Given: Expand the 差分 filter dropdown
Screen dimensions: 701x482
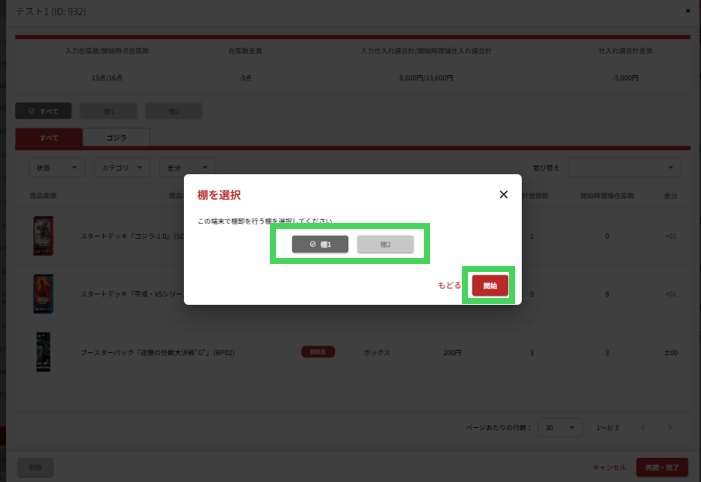Looking at the screenshot, I should click(187, 168).
